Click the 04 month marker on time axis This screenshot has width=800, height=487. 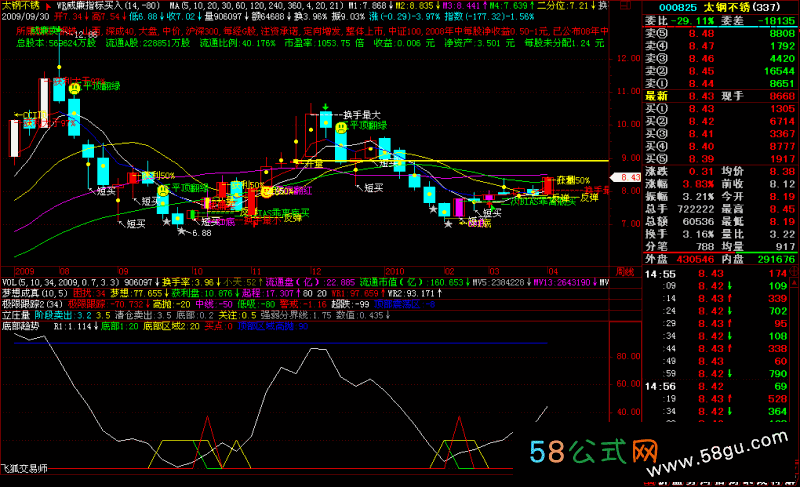pos(553,272)
